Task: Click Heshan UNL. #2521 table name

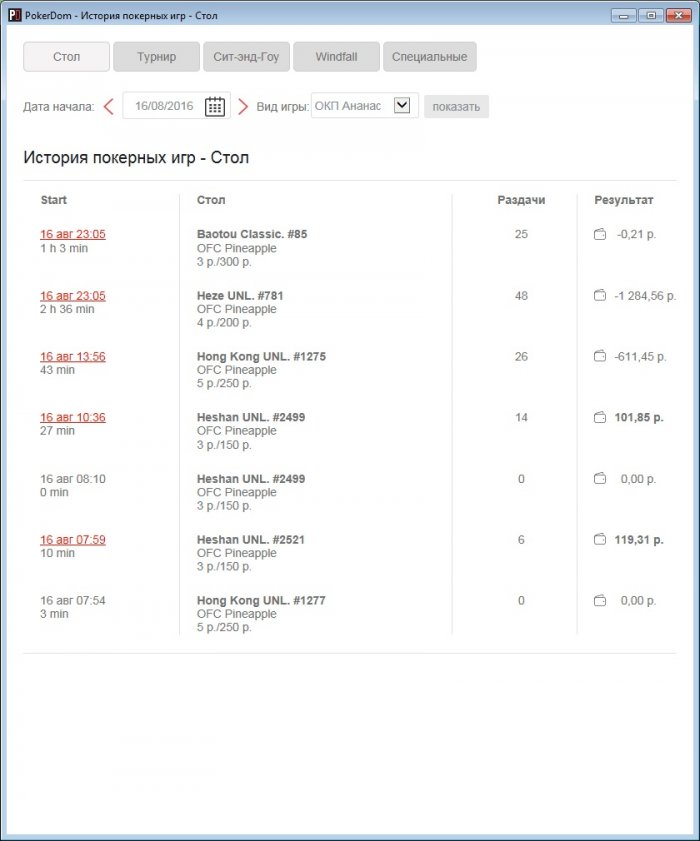Action: pyautogui.click(x=250, y=540)
